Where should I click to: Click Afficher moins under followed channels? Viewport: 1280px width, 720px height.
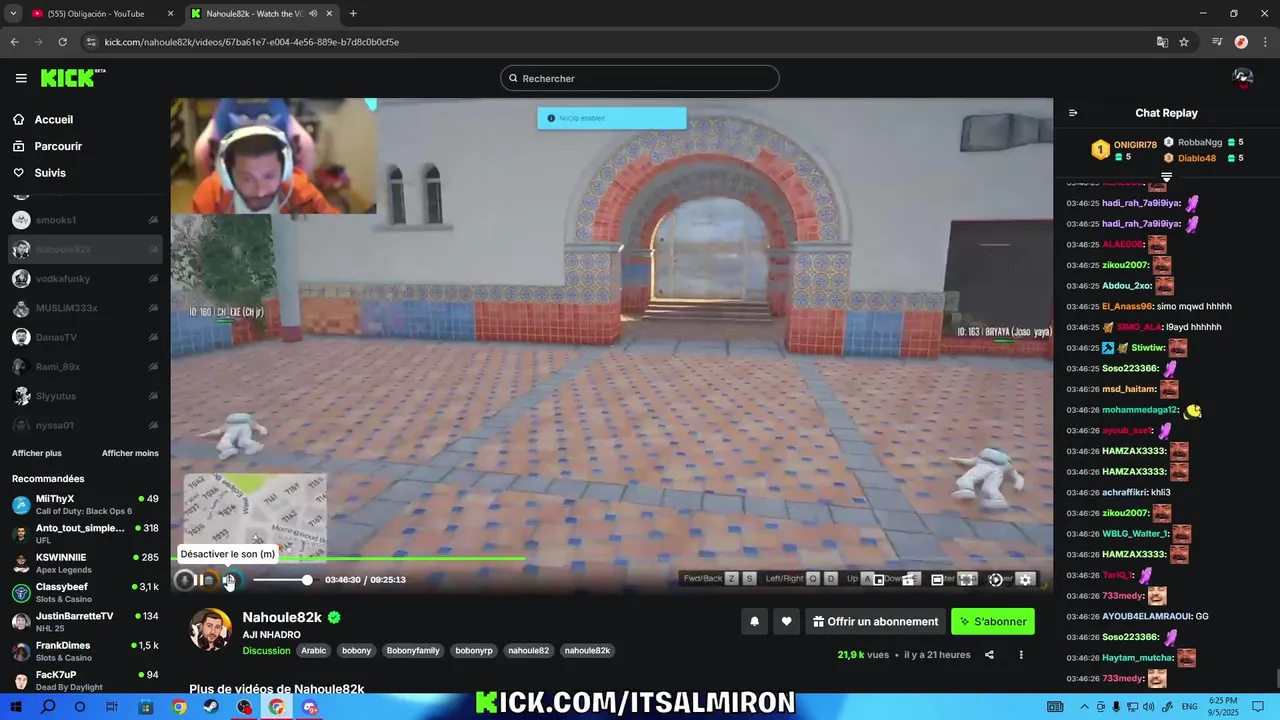click(x=130, y=453)
